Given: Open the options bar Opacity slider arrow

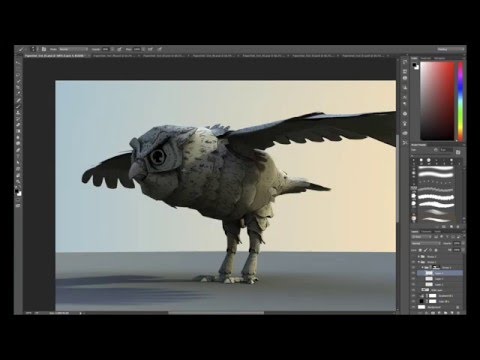Looking at the screenshot, I should click(112, 49).
